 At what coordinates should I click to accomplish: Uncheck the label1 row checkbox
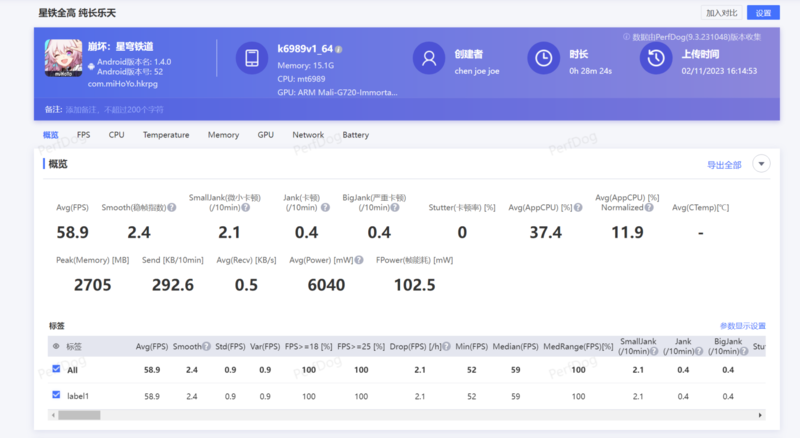(x=56, y=396)
